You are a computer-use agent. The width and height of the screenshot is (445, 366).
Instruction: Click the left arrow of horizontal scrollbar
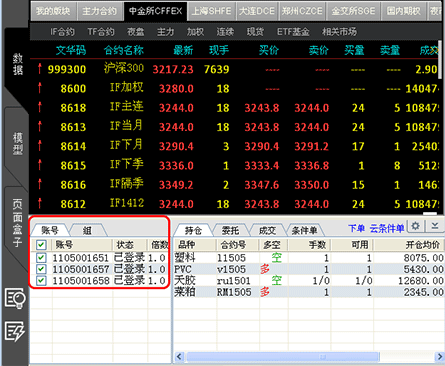179,357
